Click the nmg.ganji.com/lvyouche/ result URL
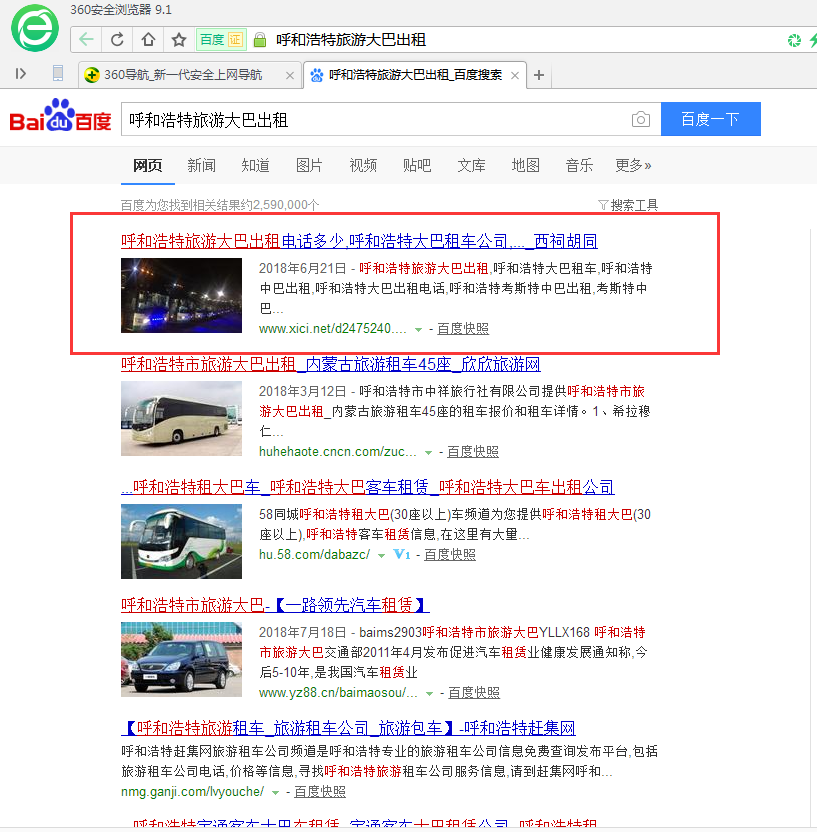Viewport: 817px width, 832px height. [193, 792]
